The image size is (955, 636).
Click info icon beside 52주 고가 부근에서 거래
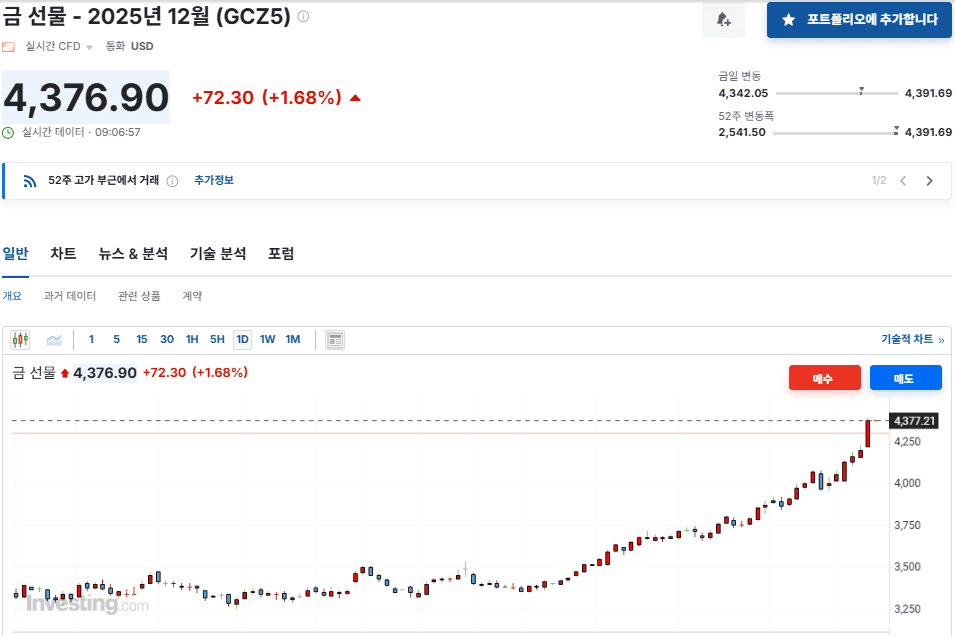pos(172,181)
